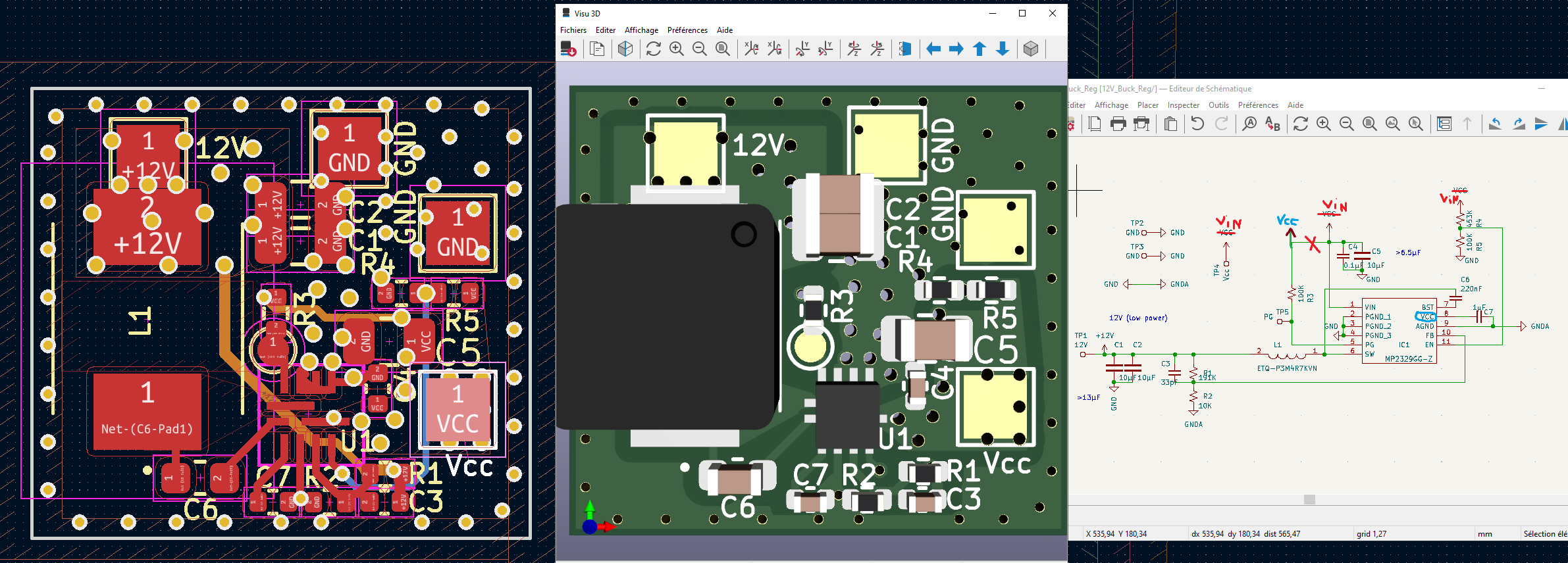Open Aide menu in schematic editor
Screen dimensions: 1568x563
pos(1295,105)
